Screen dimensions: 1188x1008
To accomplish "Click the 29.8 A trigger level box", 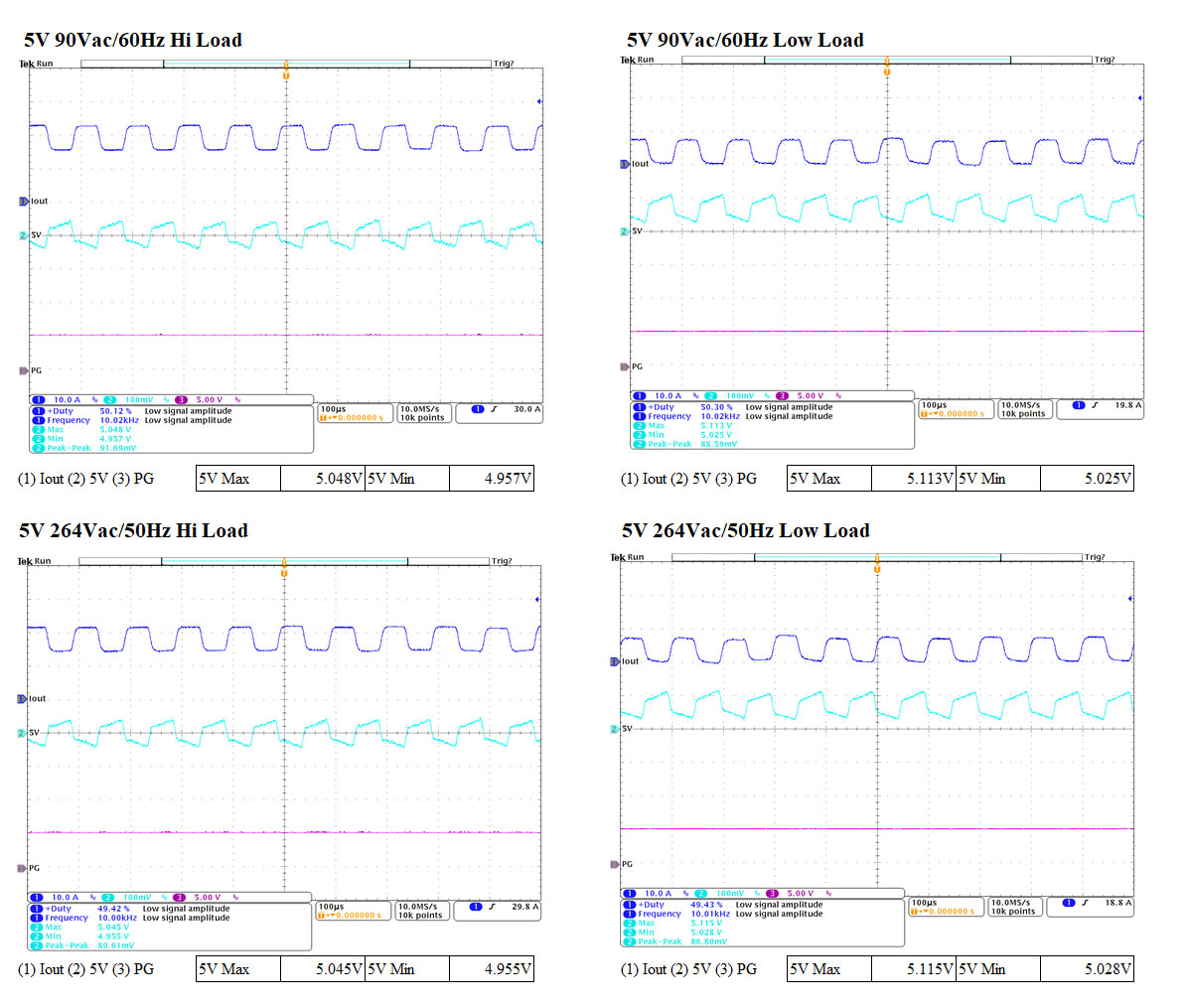I will point(498,911).
